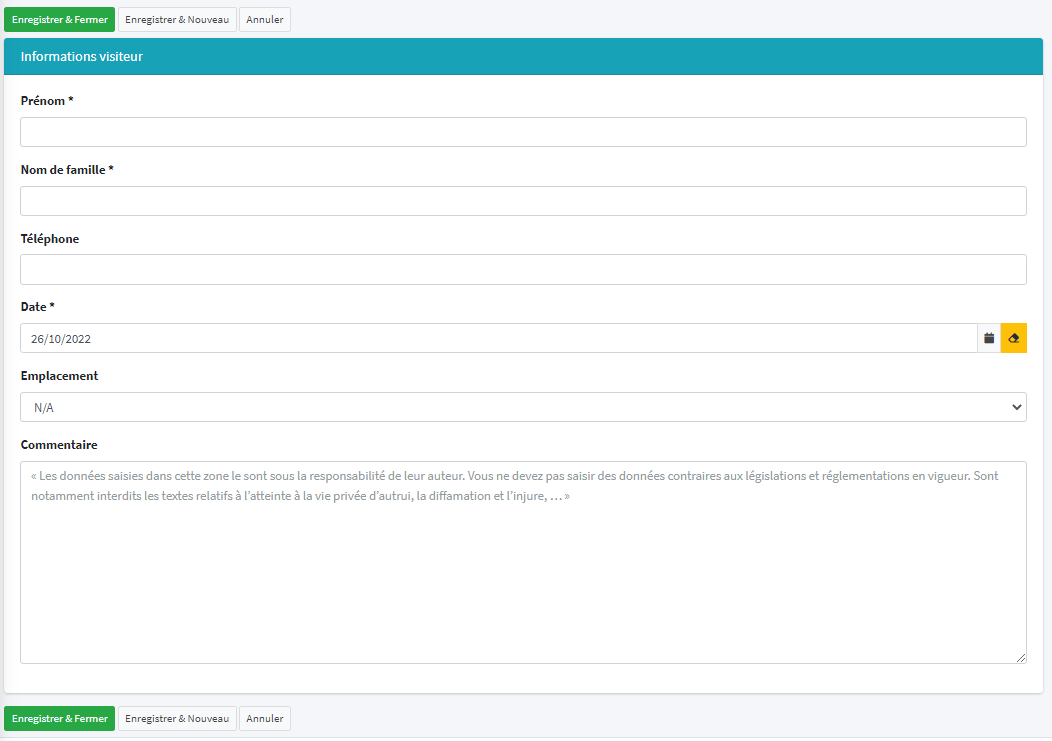Click the Commentaire label text

point(59,445)
